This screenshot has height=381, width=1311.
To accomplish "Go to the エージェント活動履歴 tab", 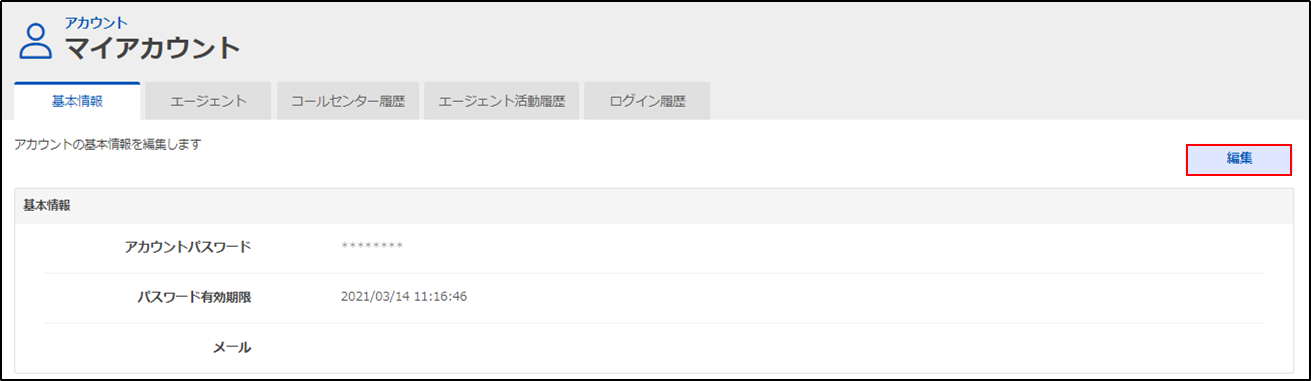I will click(501, 101).
